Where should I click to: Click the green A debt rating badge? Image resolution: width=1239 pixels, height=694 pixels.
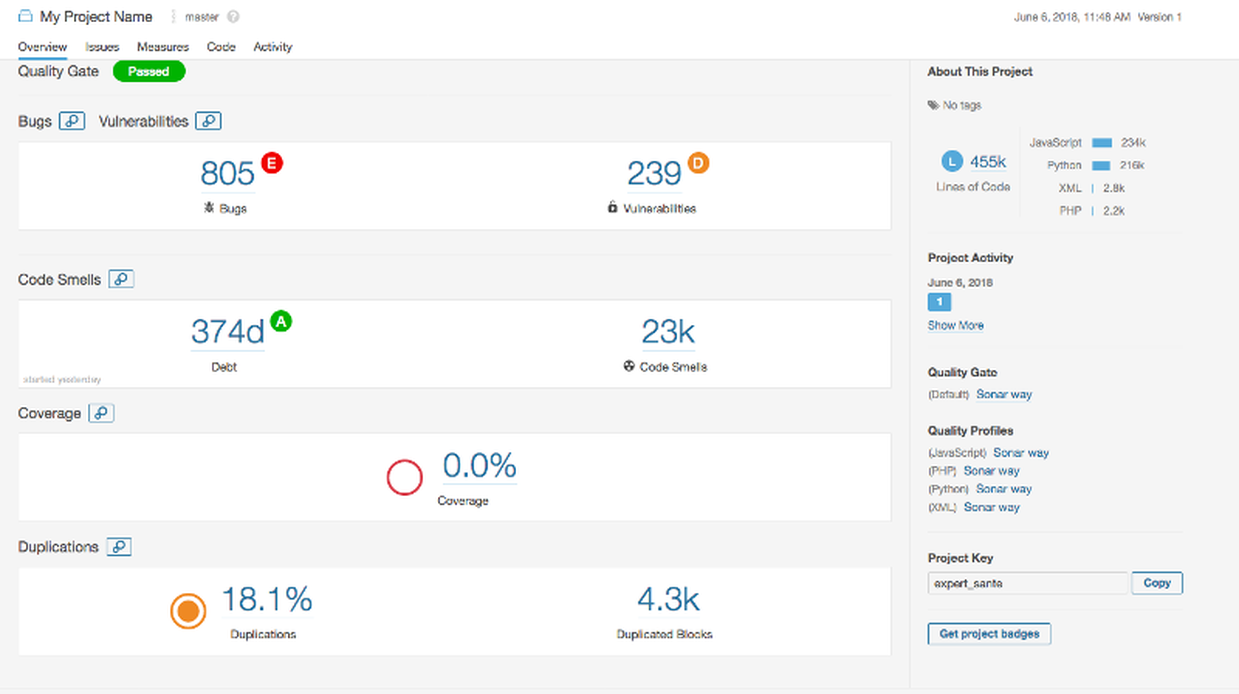pyautogui.click(x=281, y=321)
